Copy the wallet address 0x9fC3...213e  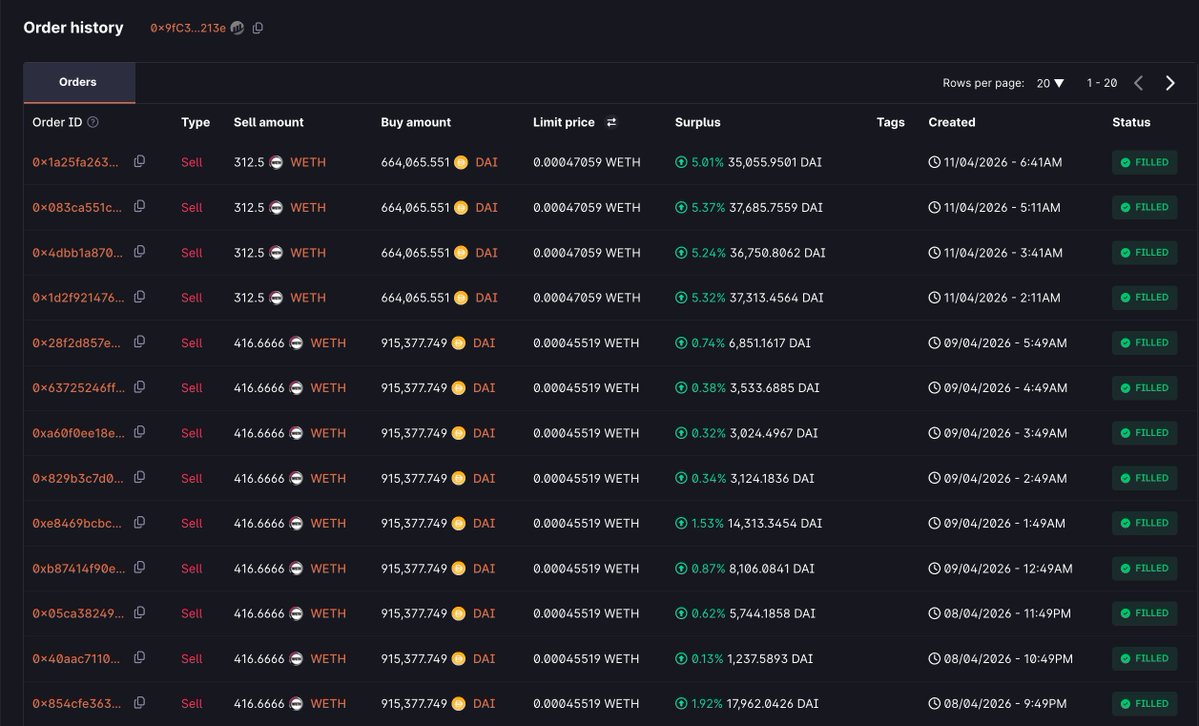[258, 28]
